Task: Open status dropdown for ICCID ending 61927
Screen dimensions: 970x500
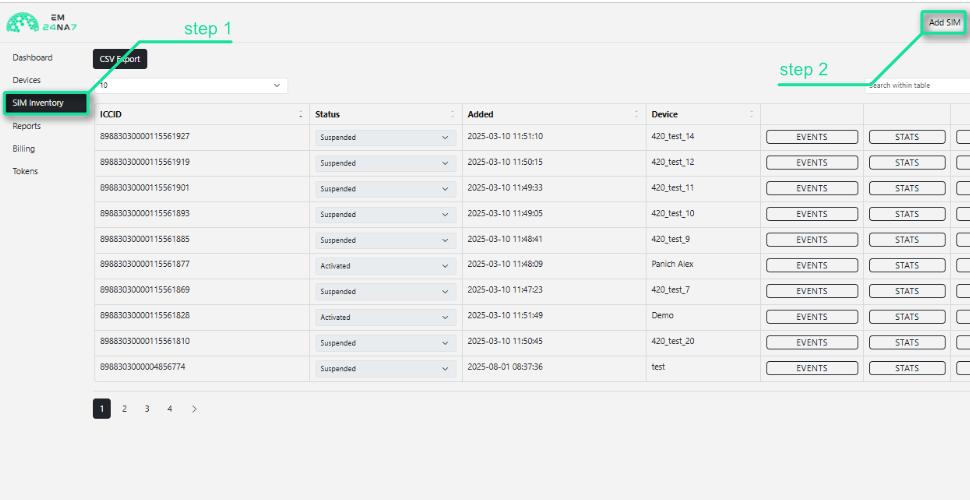Action: [385, 137]
